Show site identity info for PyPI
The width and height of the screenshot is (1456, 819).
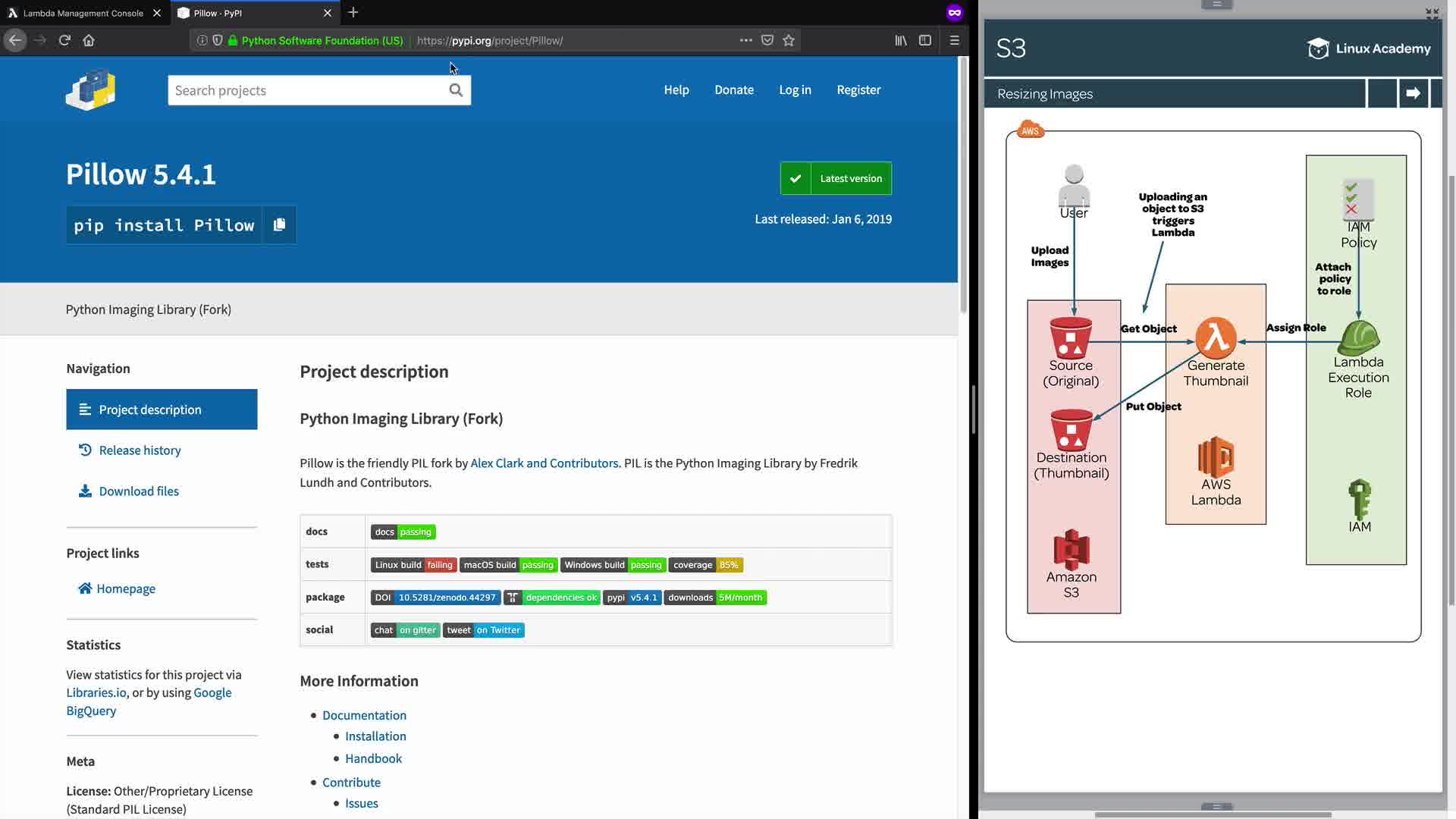[x=322, y=40]
